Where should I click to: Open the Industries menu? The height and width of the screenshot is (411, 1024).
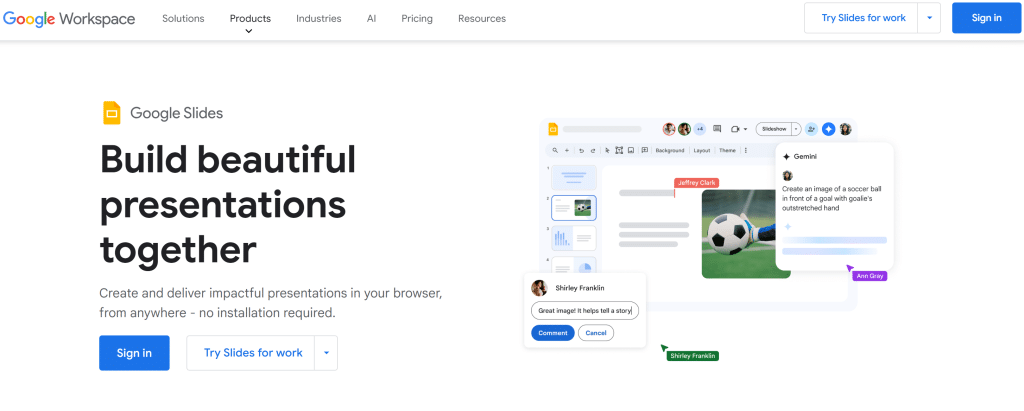[x=319, y=18]
